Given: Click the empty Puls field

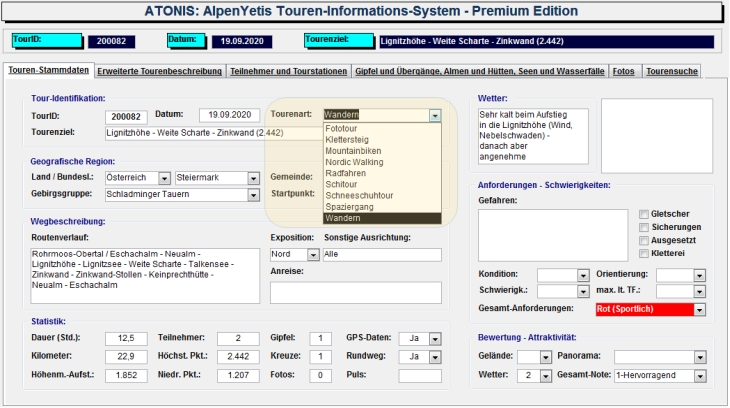Looking at the screenshot, I should (420, 375).
